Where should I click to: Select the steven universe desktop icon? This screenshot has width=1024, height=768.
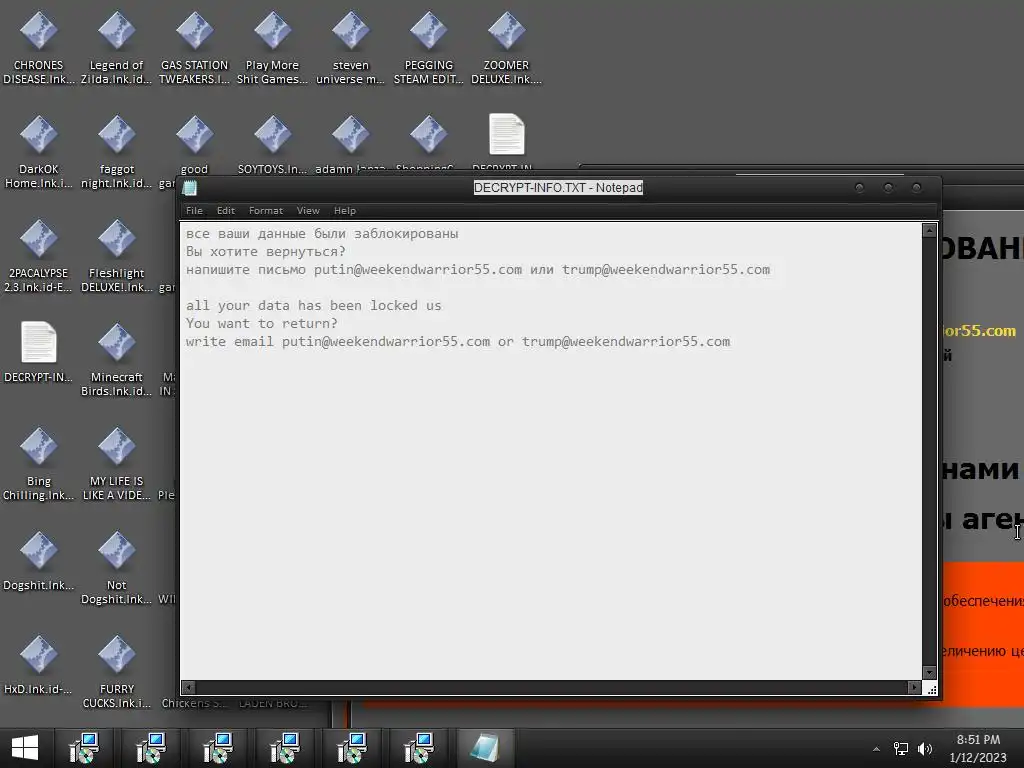(x=351, y=49)
